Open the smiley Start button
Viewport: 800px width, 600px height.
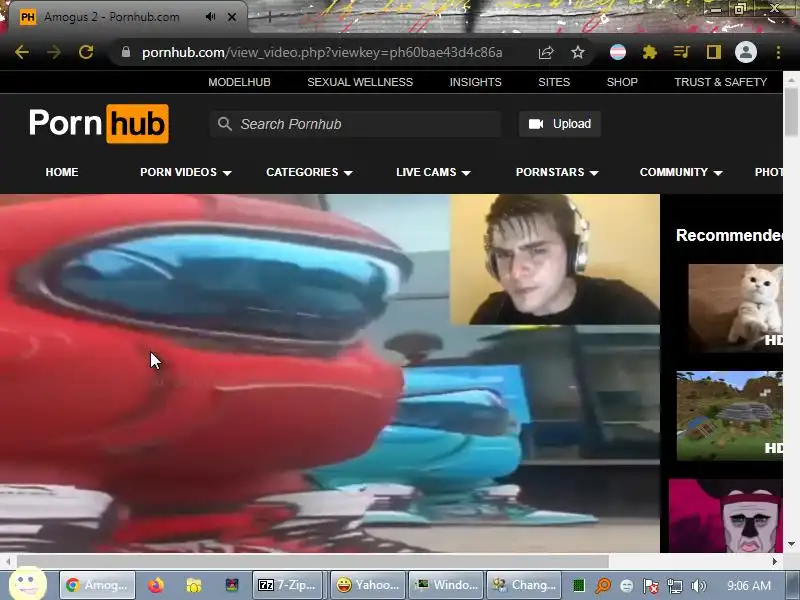click(28, 584)
